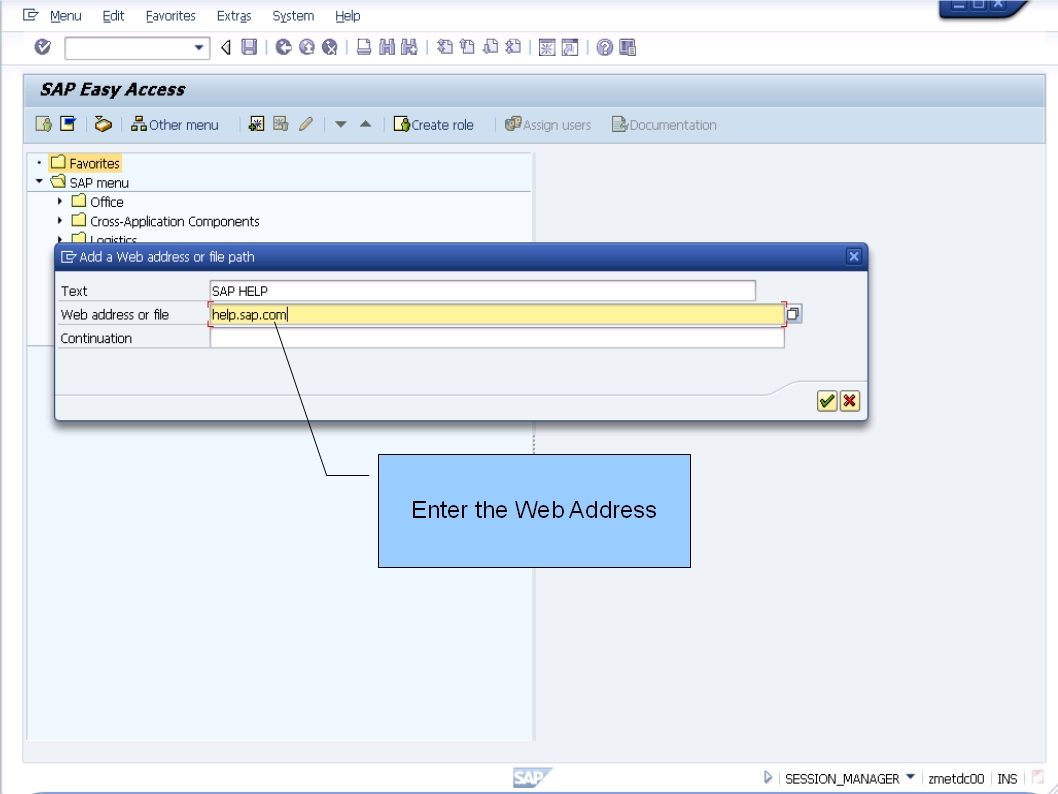
Task: Click the Create role button
Action: (x=434, y=124)
